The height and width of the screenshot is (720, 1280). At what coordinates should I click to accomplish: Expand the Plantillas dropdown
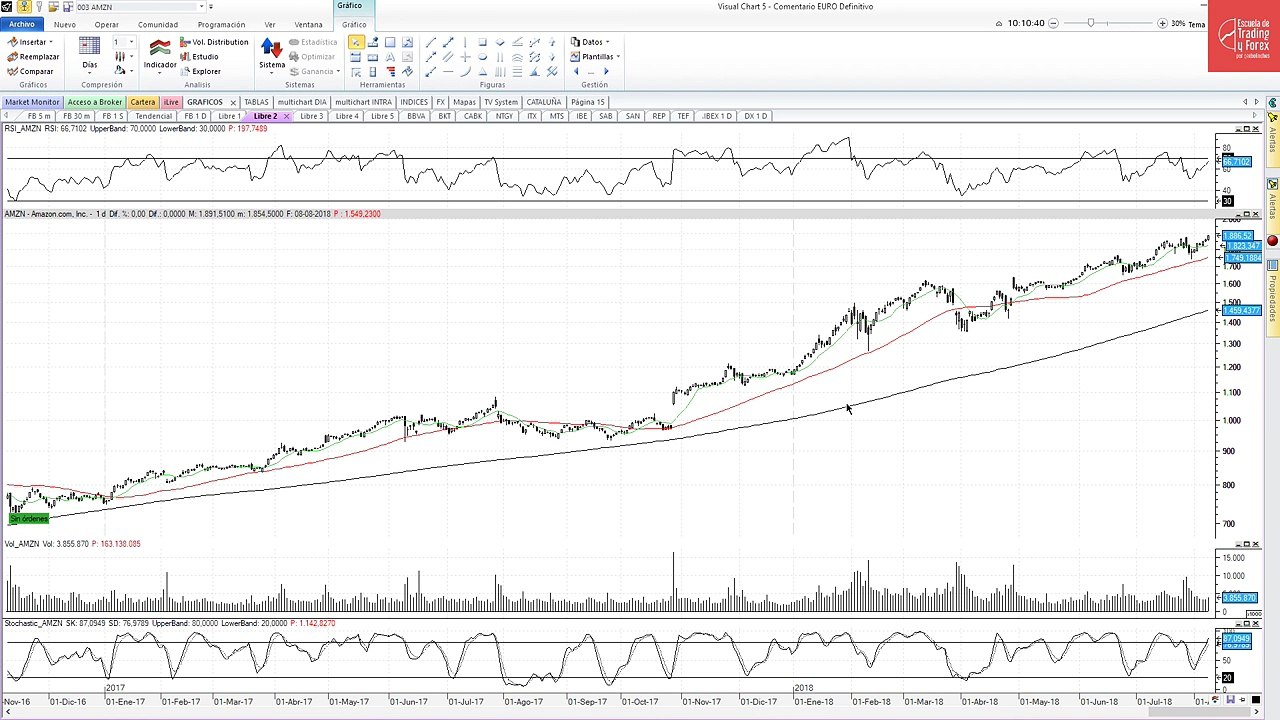coord(596,57)
